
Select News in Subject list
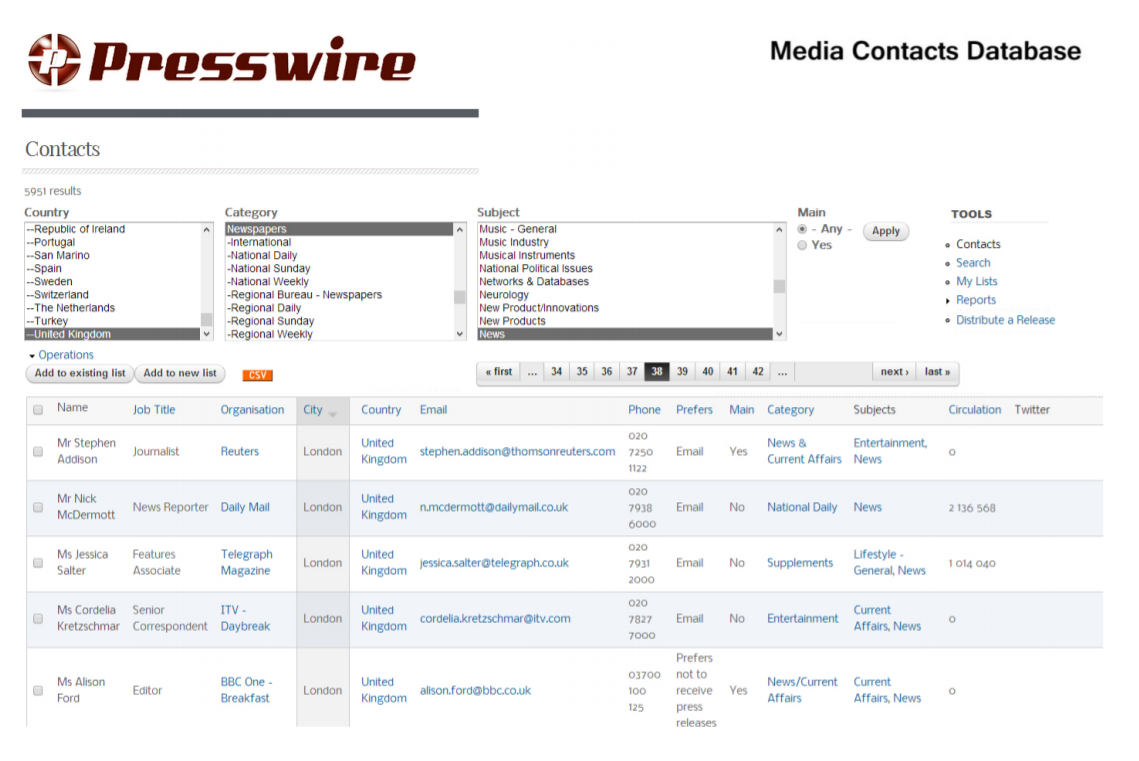click(x=625, y=334)
